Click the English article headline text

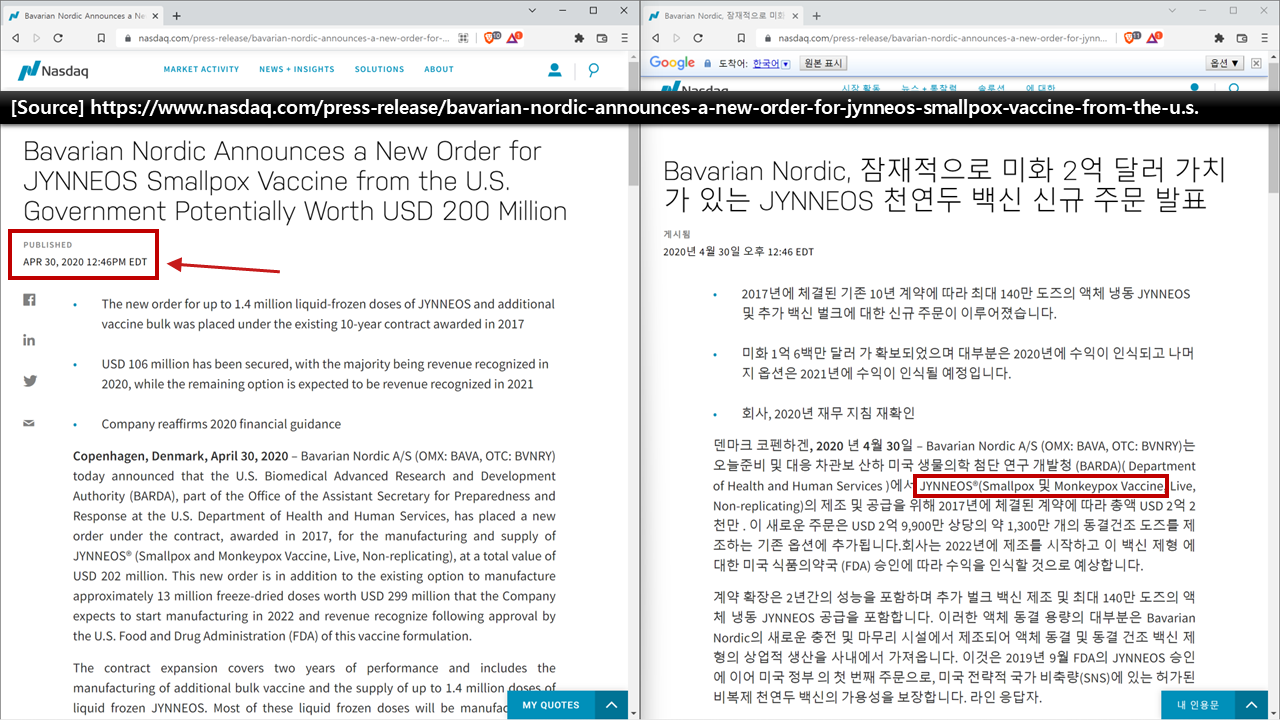(x=295, y=181)
